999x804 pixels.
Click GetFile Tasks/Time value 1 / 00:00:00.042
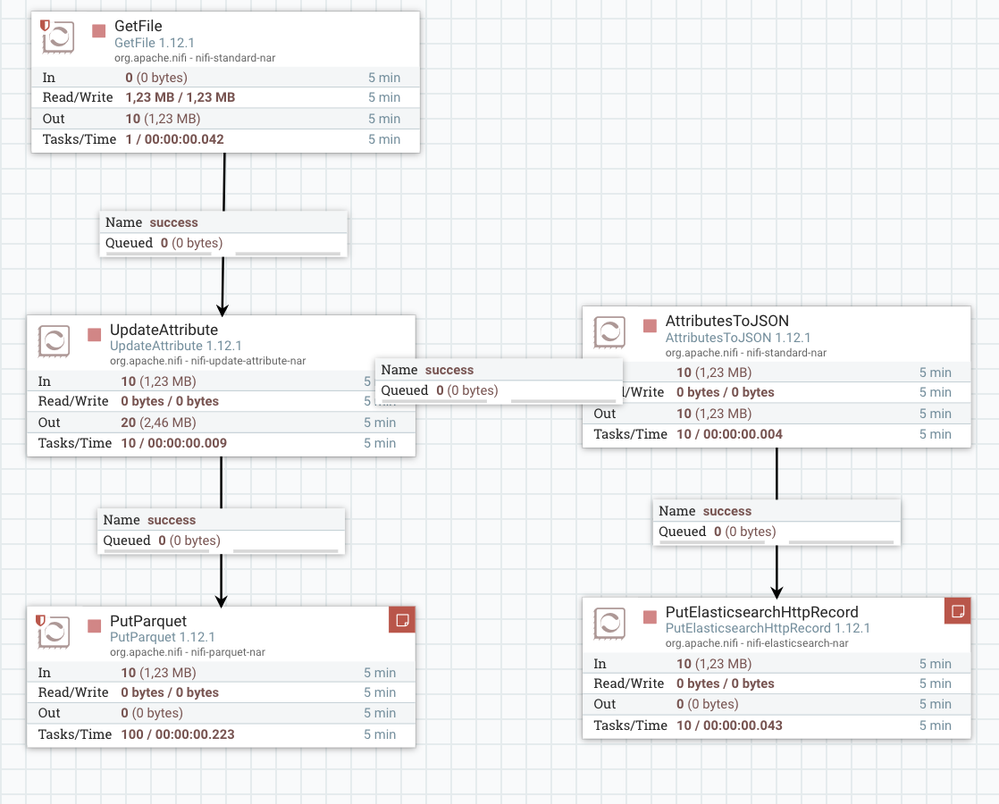pos(175,140)
